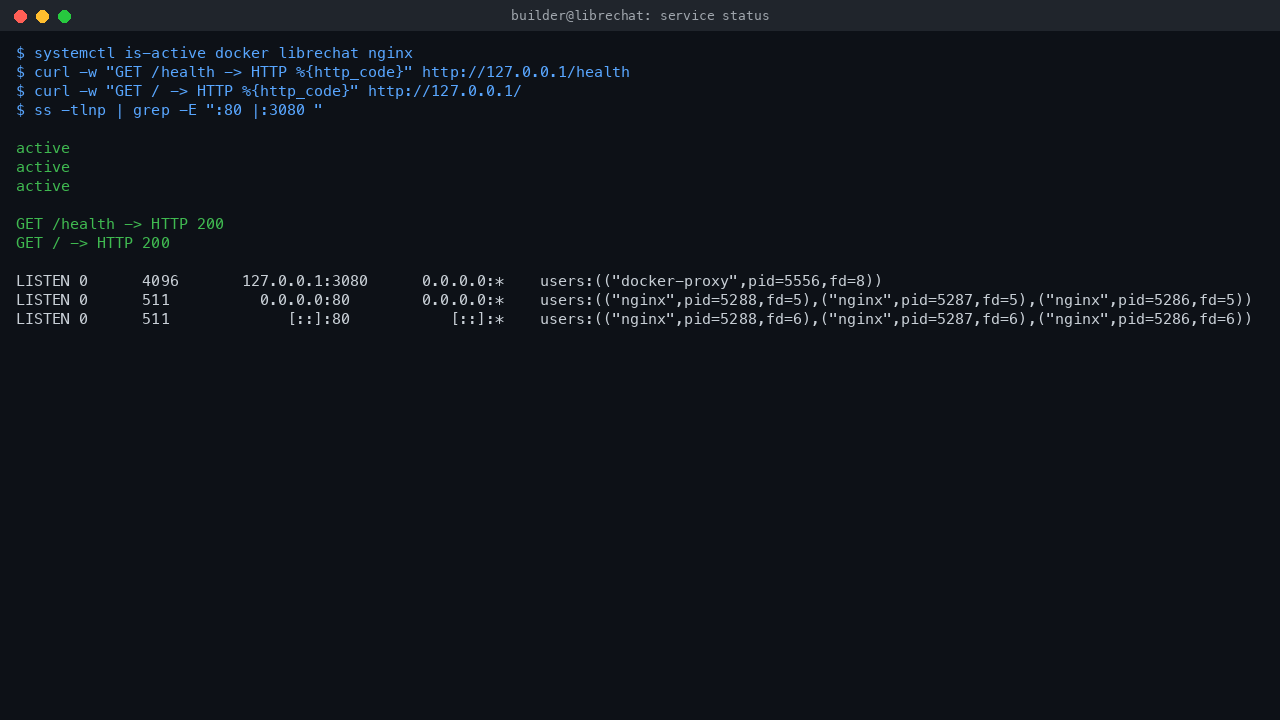Click the red close window button
1280x720 pixels.
coord(20,16)
